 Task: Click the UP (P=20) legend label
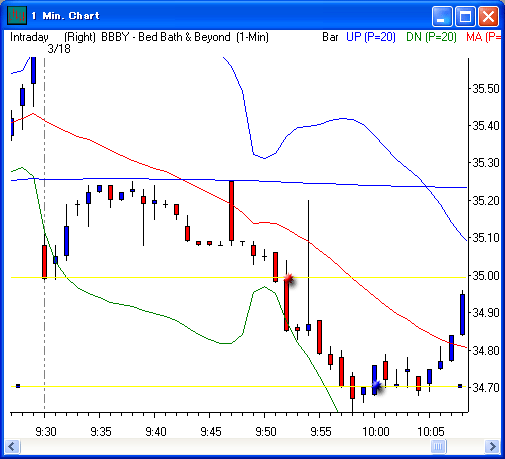(x=371, y=37)
